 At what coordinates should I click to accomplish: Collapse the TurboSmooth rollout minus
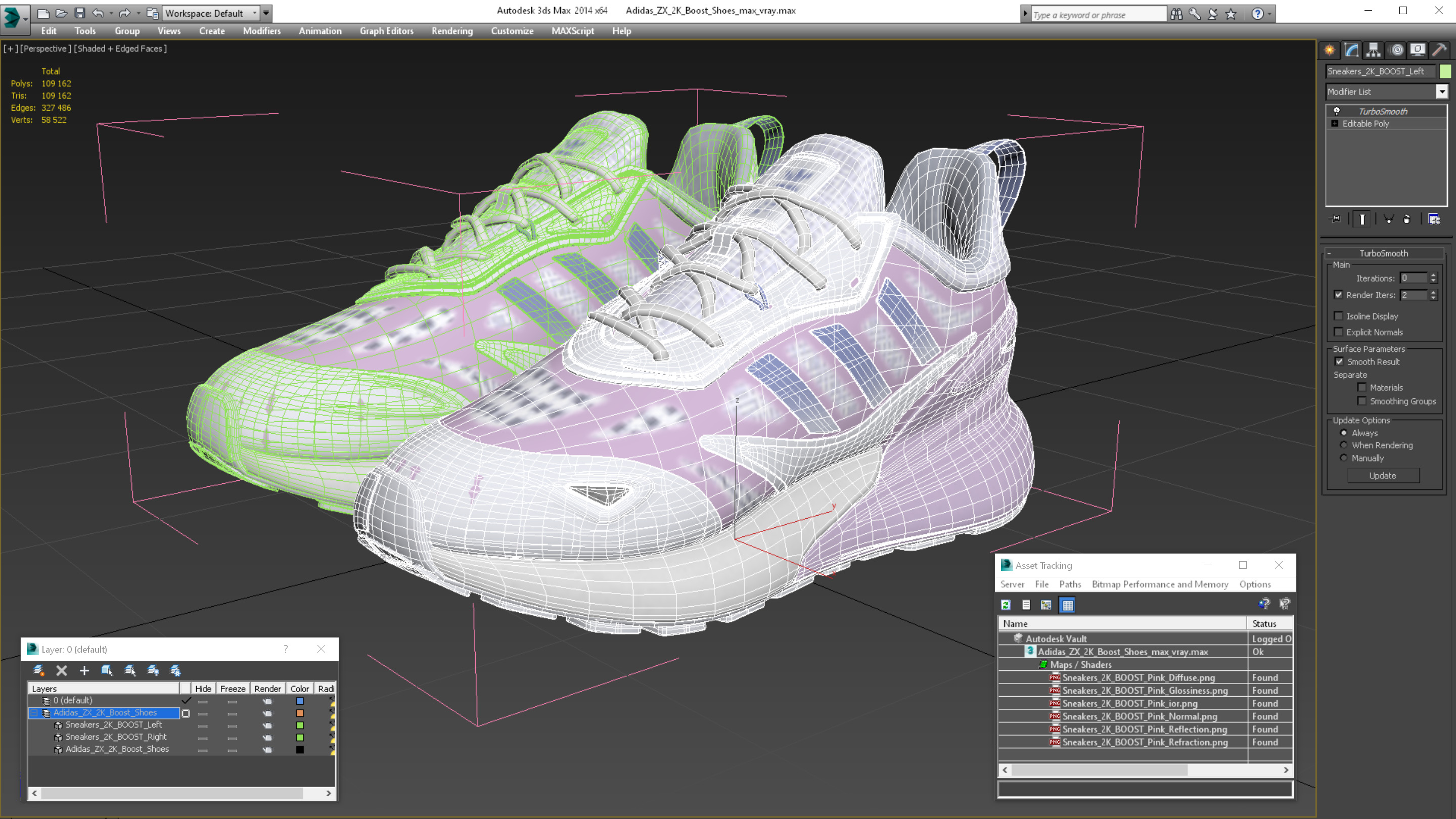tap(1329, 253)
